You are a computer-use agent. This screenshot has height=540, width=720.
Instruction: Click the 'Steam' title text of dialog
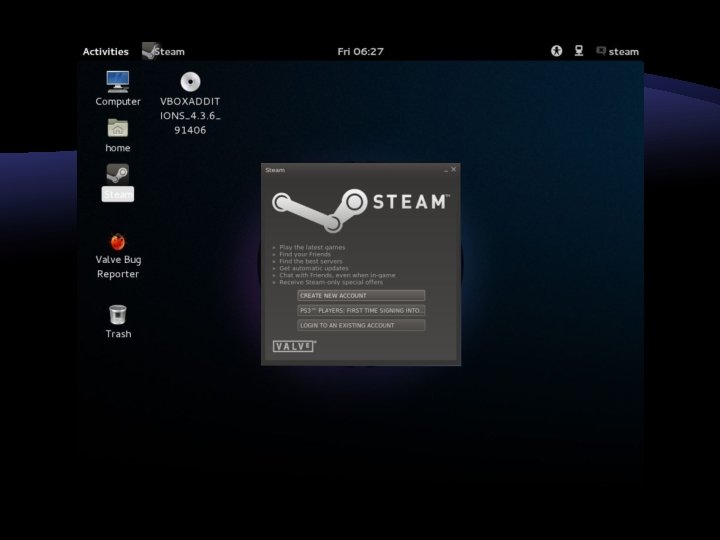pyautogui.click(x=275, y=170)
